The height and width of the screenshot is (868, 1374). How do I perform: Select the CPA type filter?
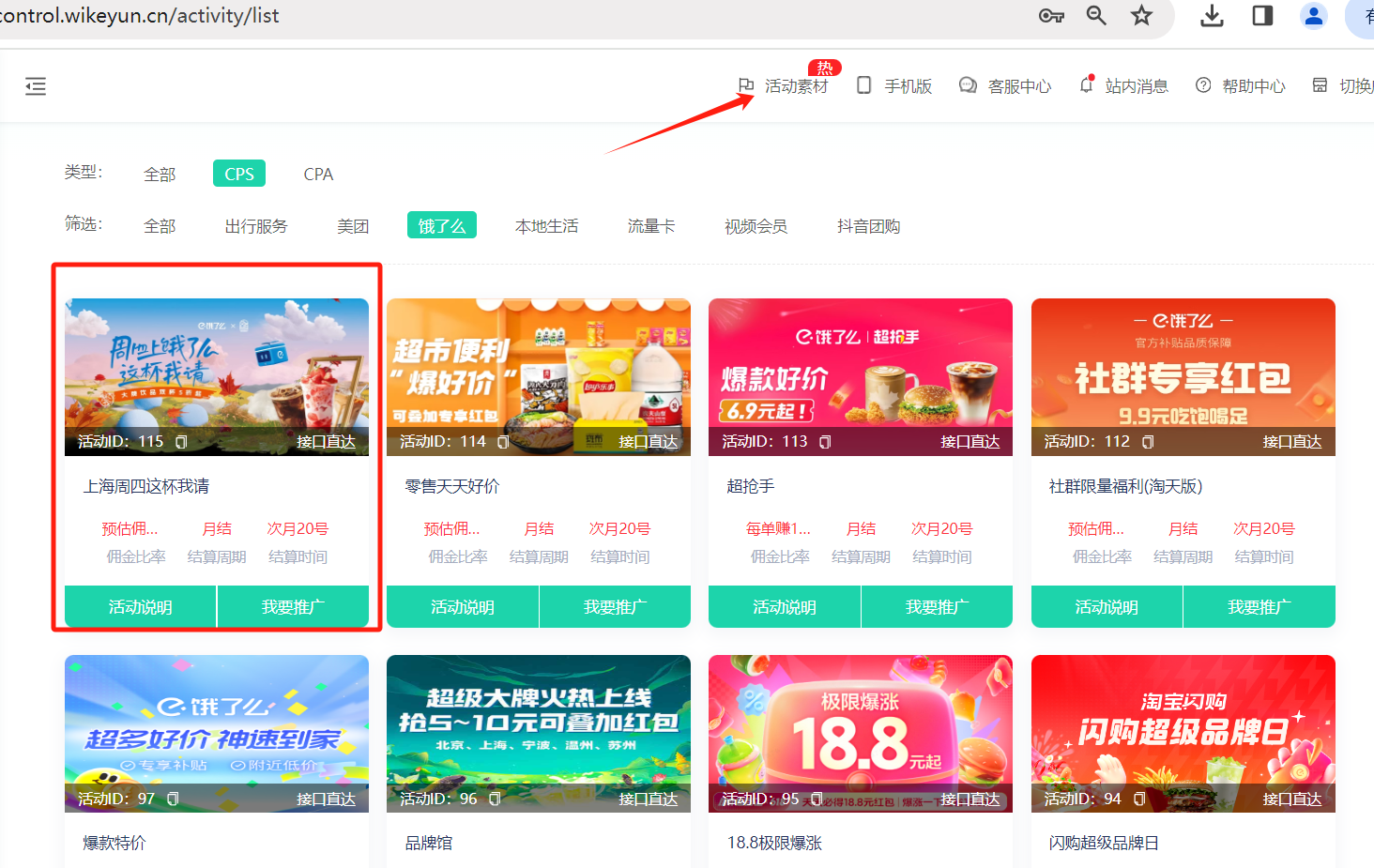pos(318,175)
